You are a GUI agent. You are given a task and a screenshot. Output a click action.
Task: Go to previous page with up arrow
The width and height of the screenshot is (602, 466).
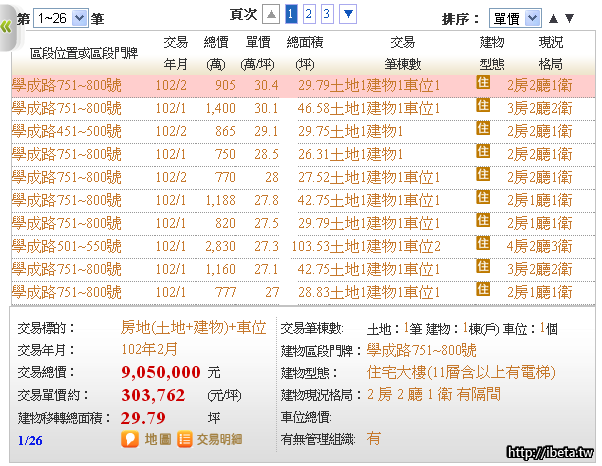point(270,14)
